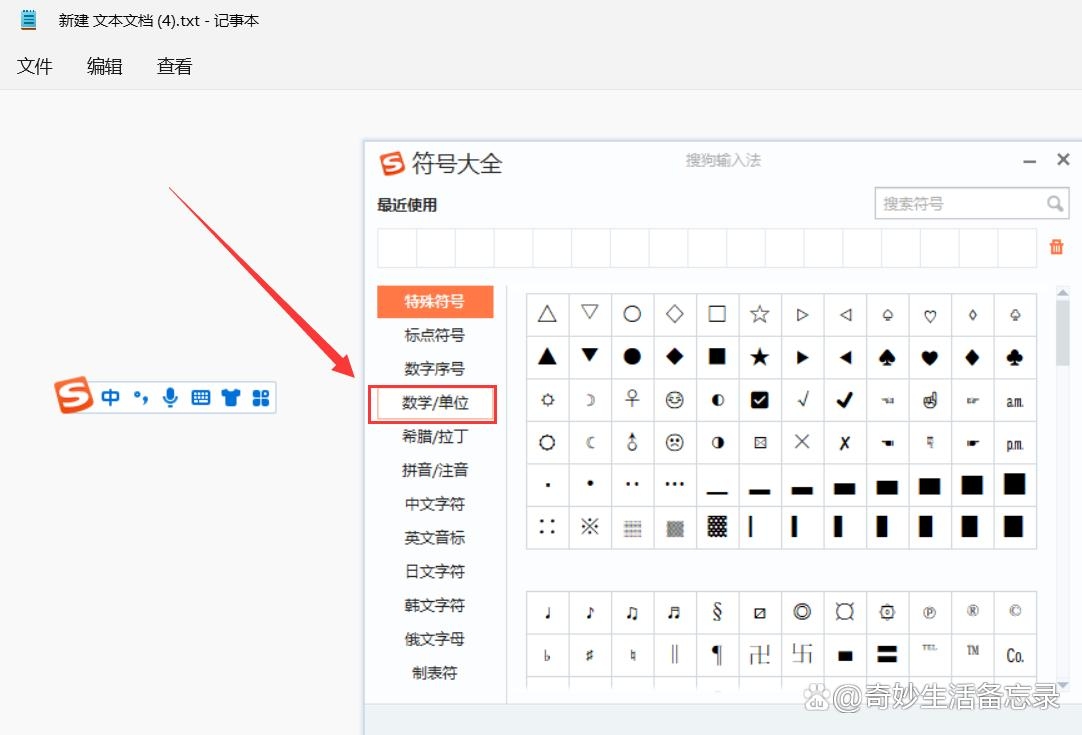Select the black star symbol in the grid
This screenshot has width=1082, height=735.
tap(759, 357)
